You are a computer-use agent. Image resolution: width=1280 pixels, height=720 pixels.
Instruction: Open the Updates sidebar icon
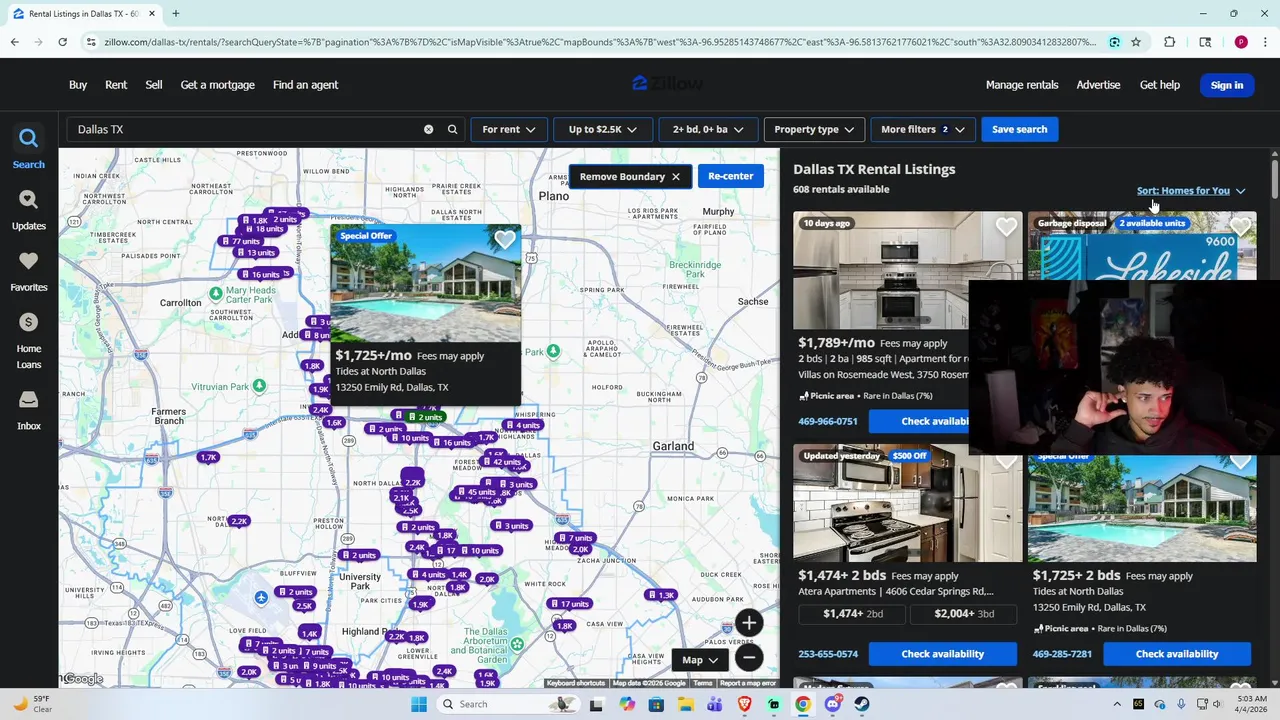[x=28, y=200]
